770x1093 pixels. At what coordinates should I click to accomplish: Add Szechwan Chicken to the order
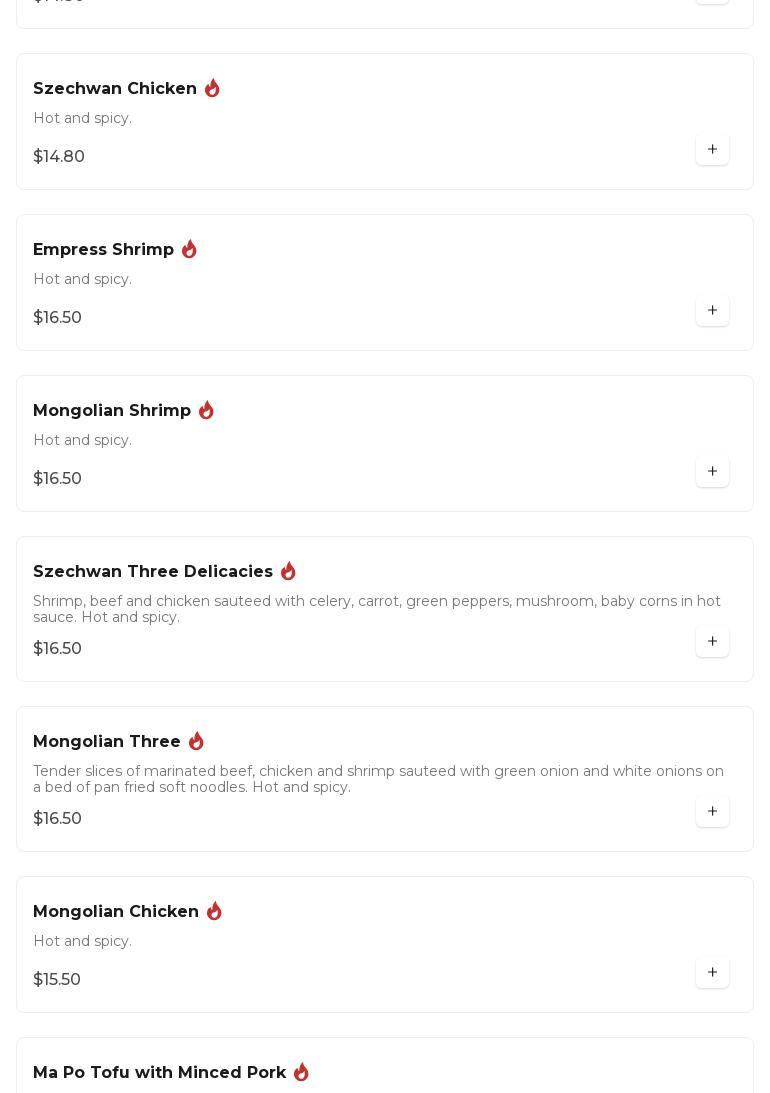tap(712, 150)
